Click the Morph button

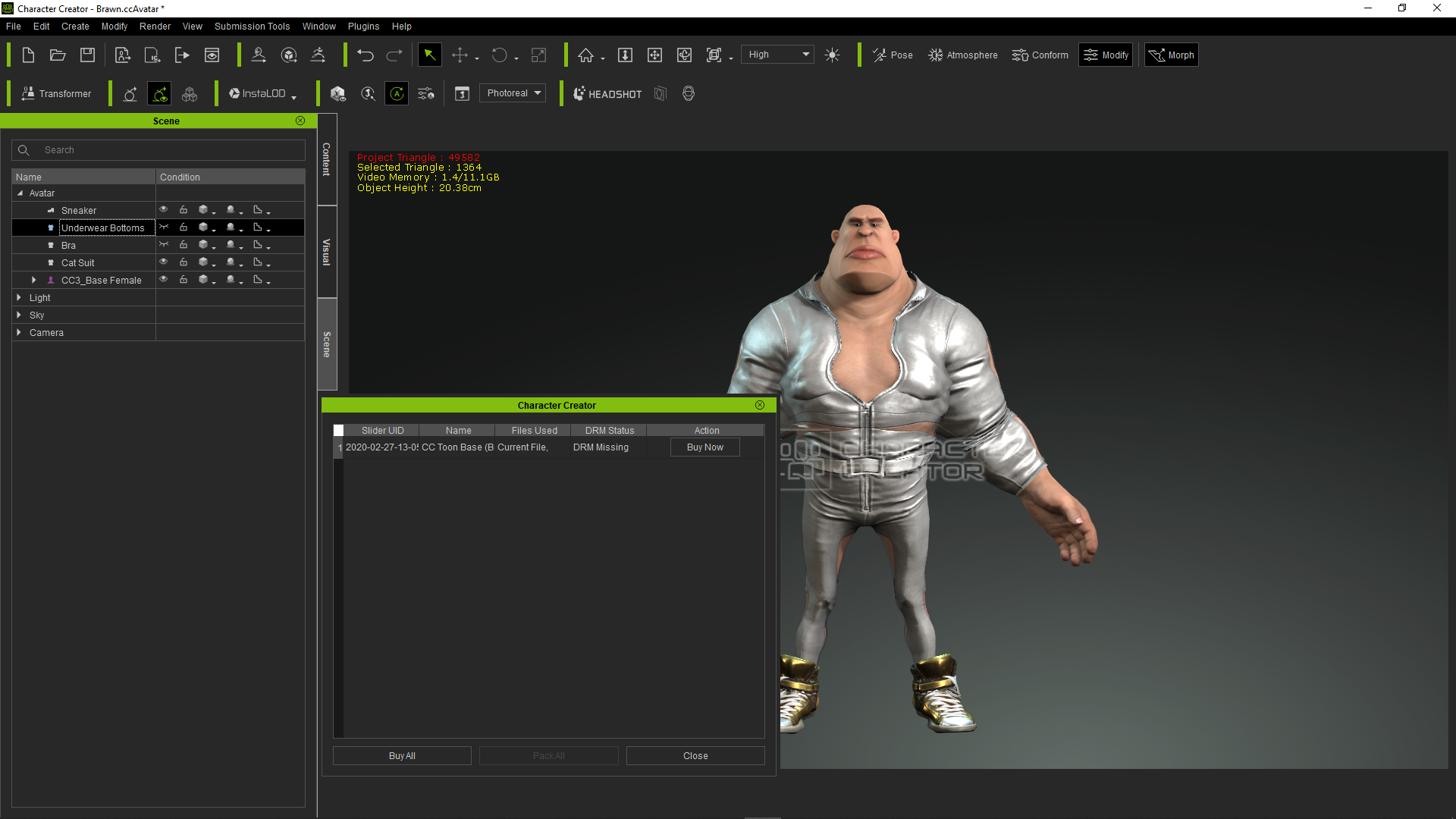pyautogui.click(x=1172, y=55)
